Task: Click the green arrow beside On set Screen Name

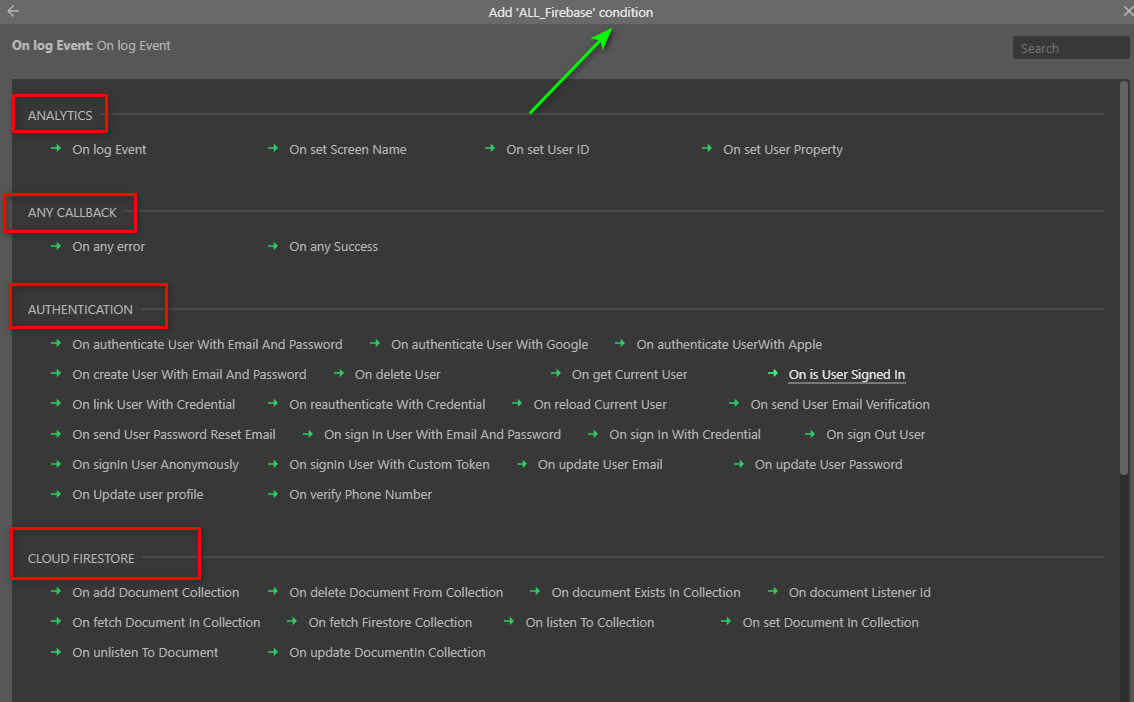Action: 273,149
